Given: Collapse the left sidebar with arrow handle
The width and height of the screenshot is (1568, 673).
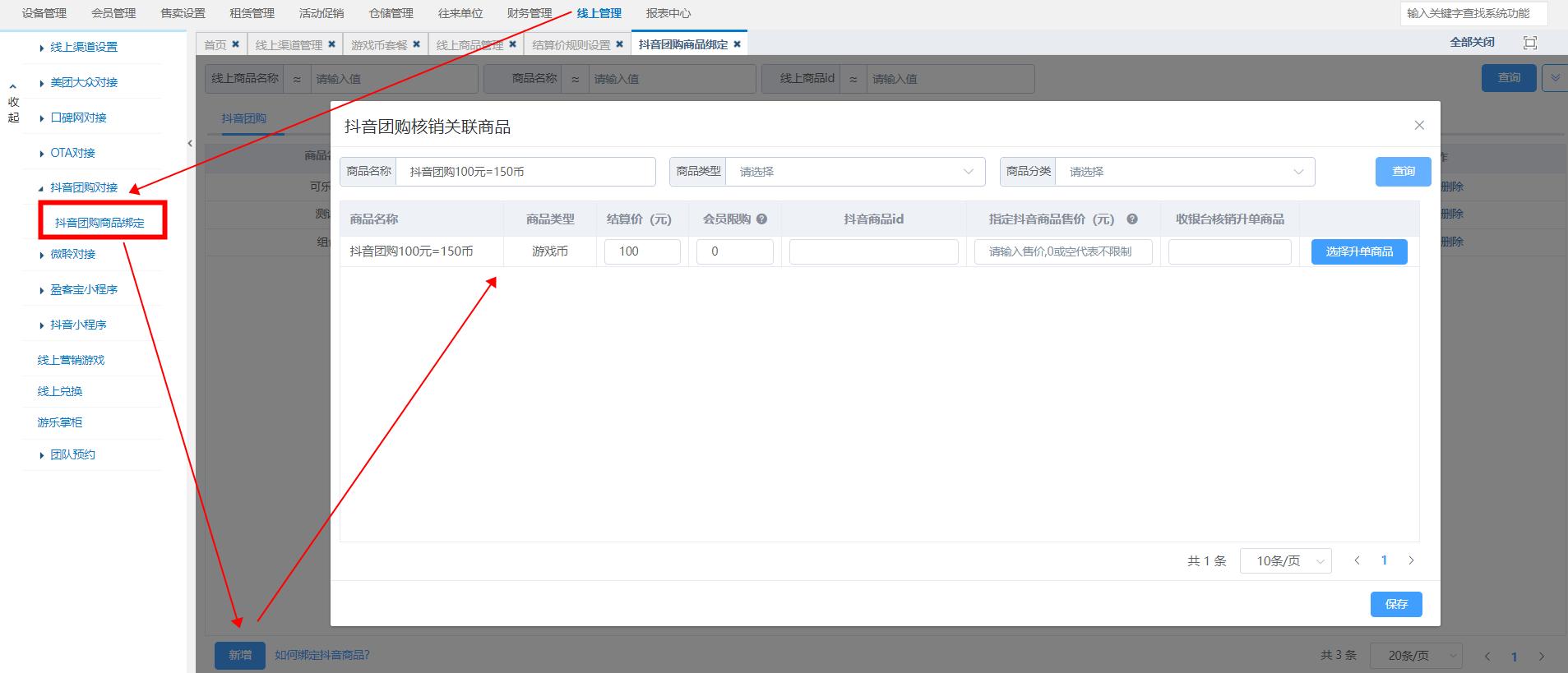Looking at the screenshot, I should coord(190,143).
